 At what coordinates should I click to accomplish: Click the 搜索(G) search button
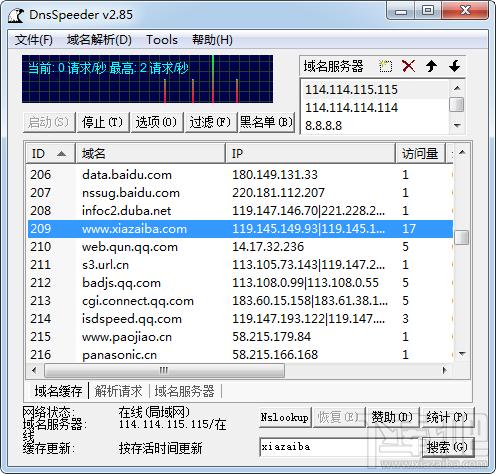[x=447, y=447]
